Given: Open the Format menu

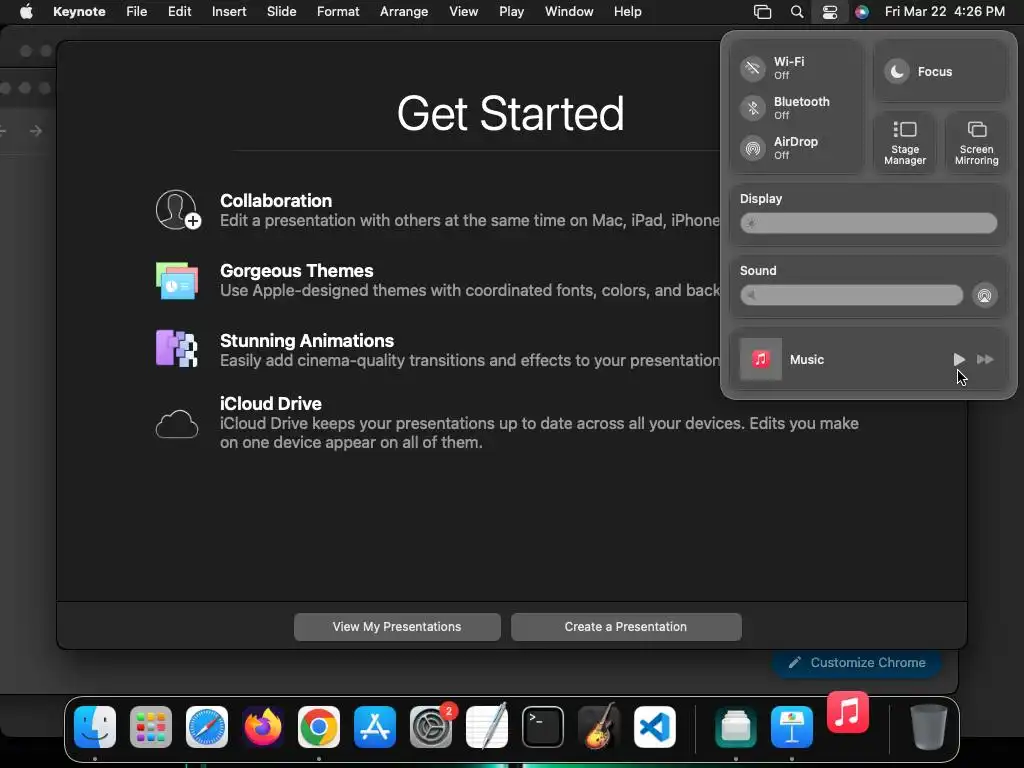Looking at the screenshot, I should pyautogui.click(x=338, y=12).
